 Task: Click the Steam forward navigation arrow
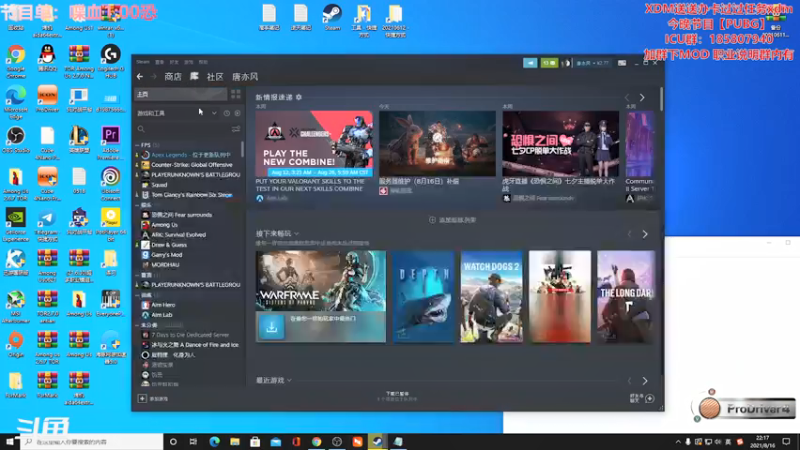tap(153, 77)
